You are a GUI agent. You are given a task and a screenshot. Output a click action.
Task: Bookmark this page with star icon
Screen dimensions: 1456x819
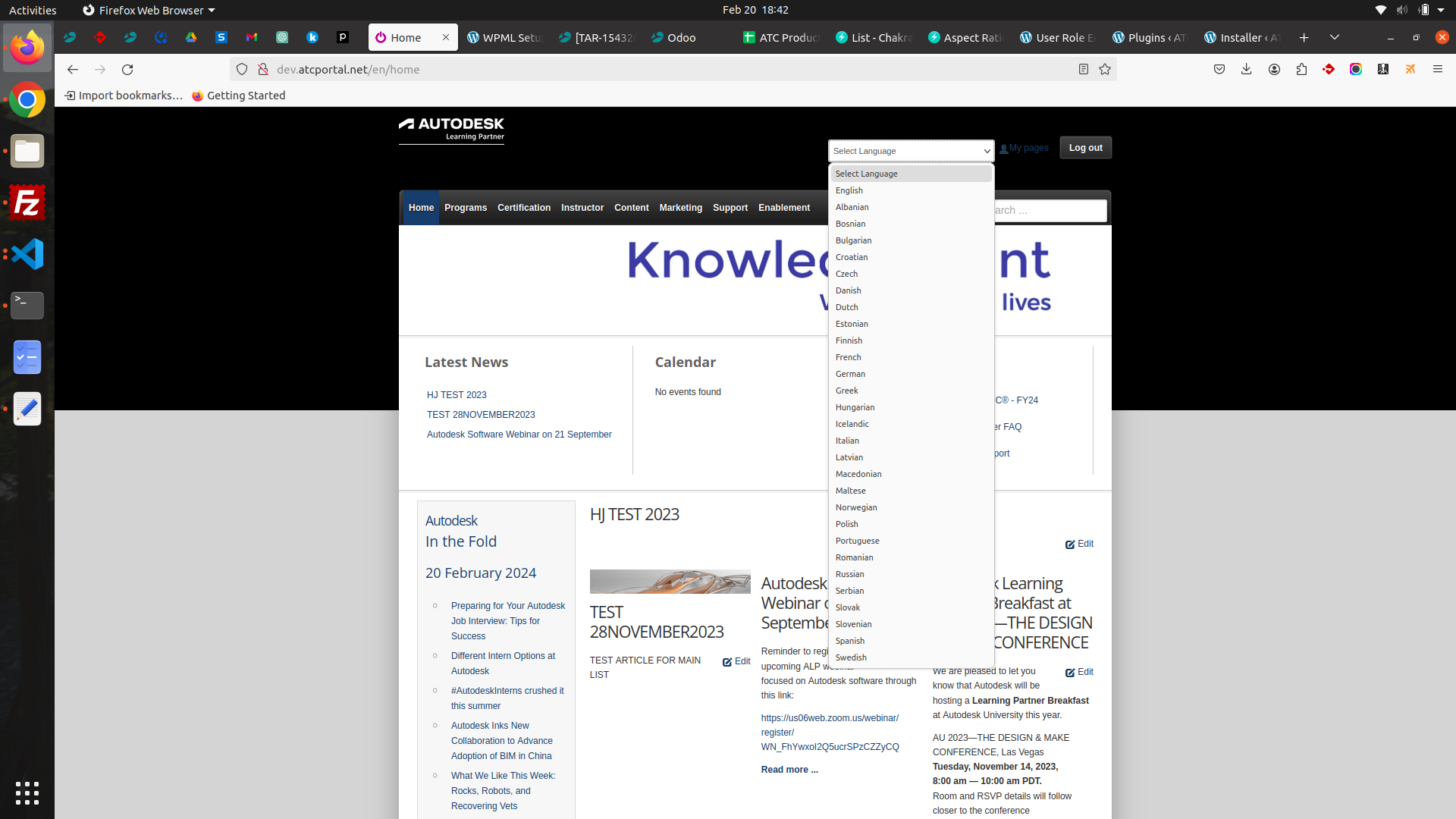[x=1105, y=69]
